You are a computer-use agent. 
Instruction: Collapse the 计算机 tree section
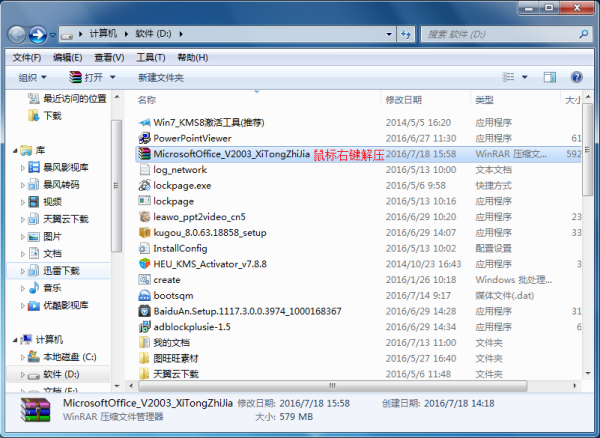15,340
